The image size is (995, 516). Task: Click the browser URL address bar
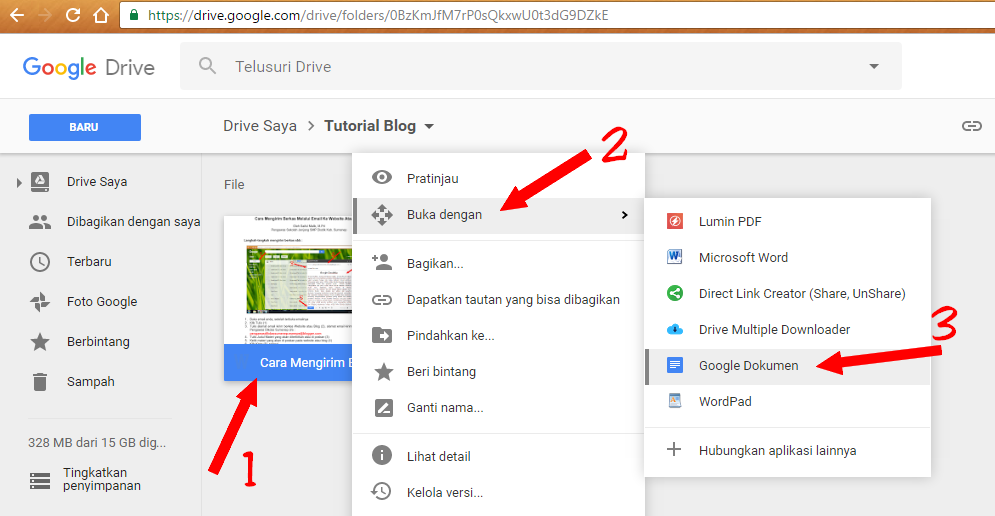[x=557, y=15]
